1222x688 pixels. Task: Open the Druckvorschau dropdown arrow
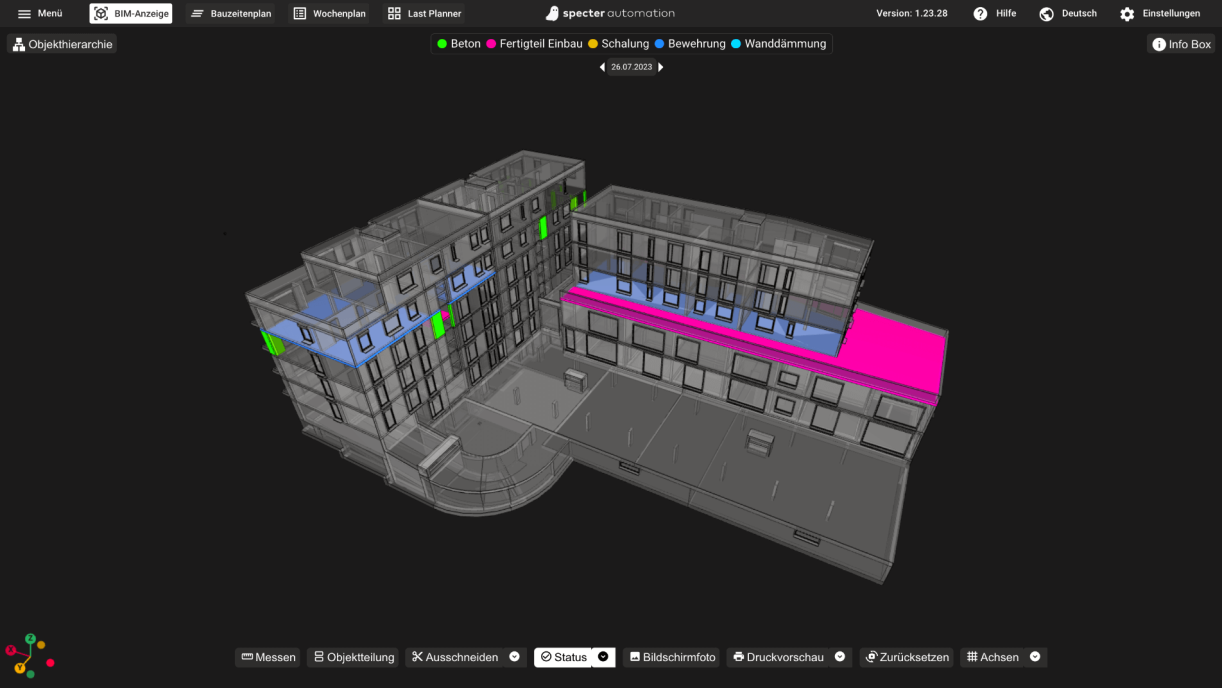pos(840,657)
